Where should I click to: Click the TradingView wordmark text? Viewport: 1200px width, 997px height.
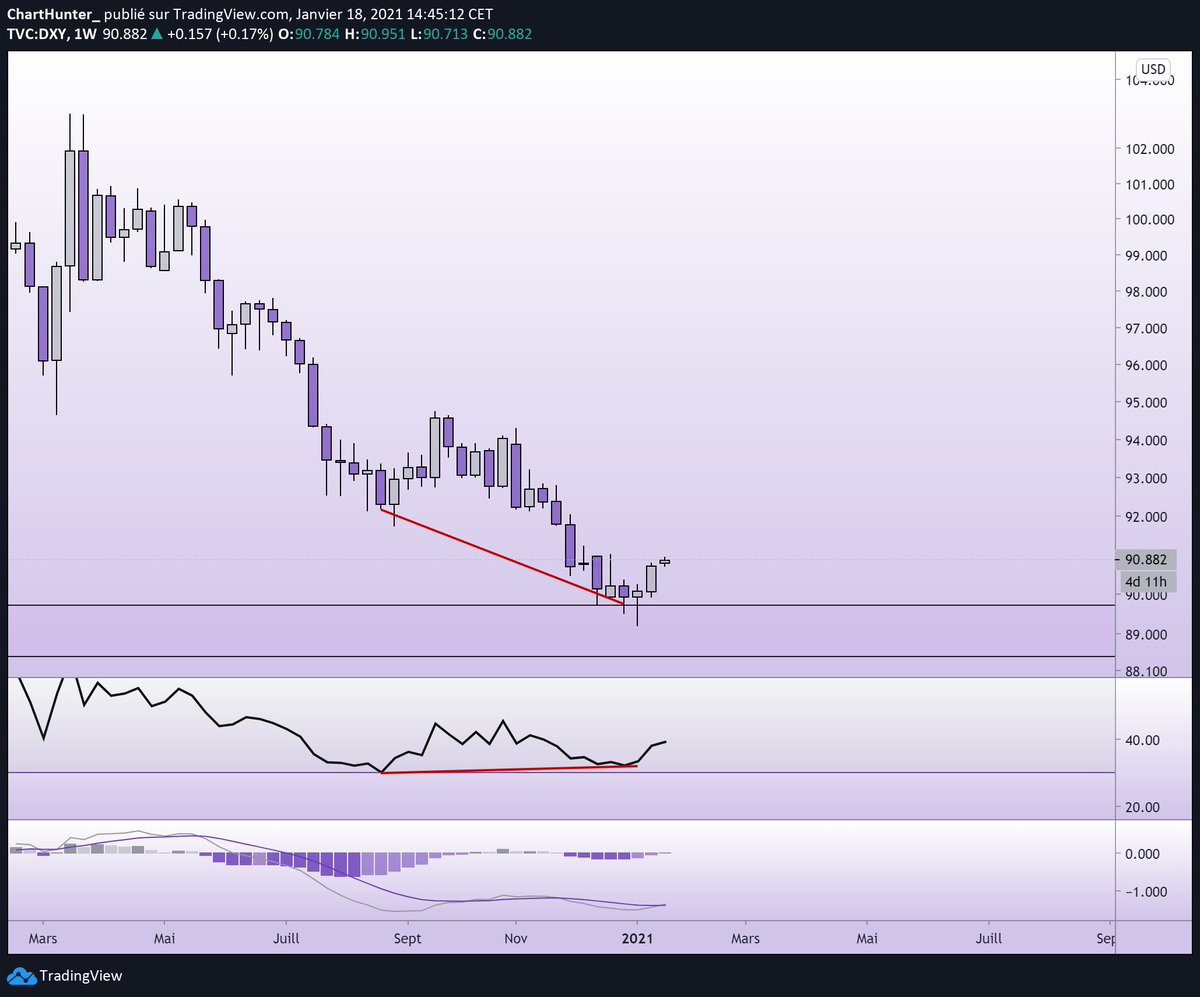(x=81, y=976)
